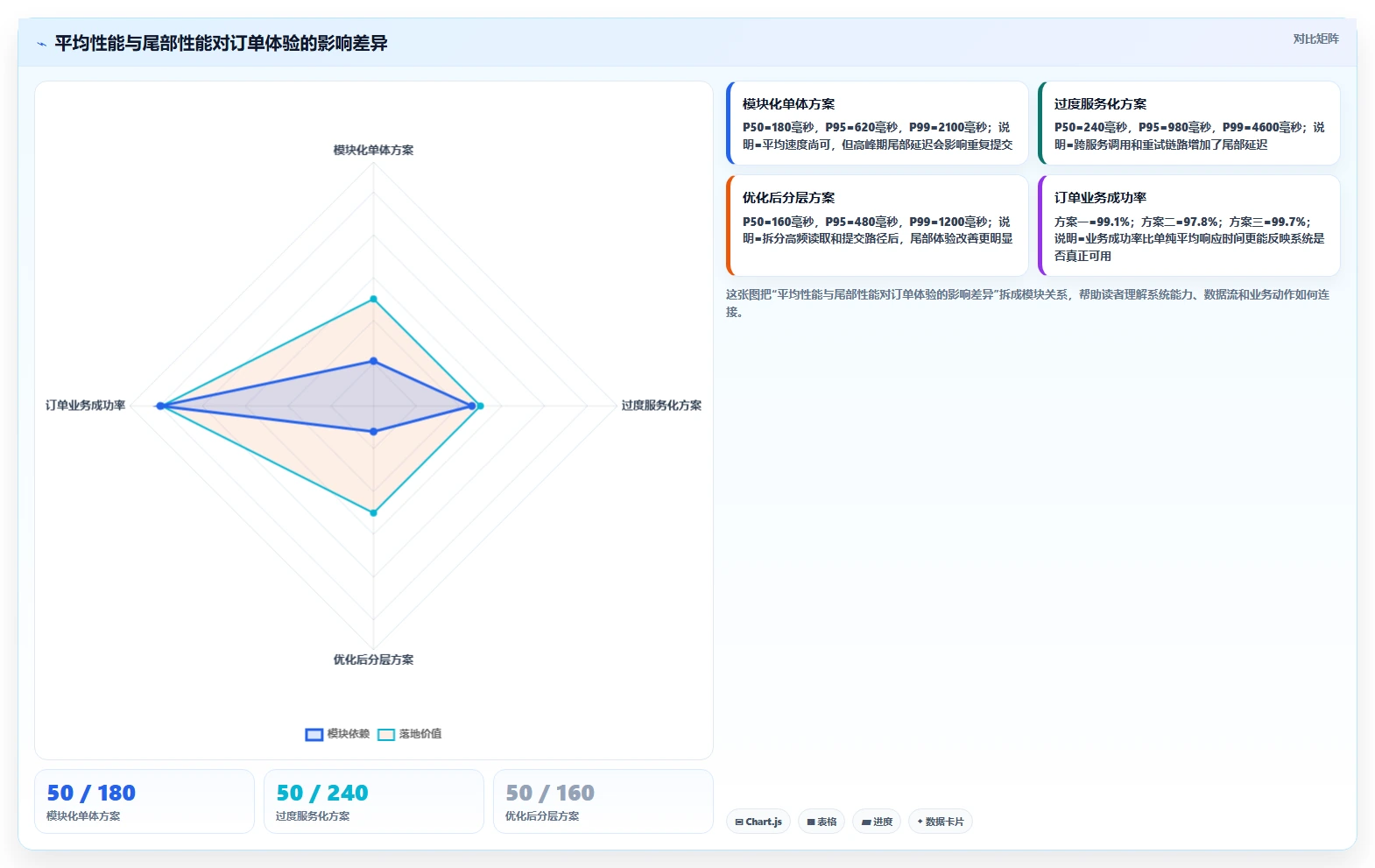Open the 过度服务化方案 info card
1375x868 pixels.
pos(1188,123)
